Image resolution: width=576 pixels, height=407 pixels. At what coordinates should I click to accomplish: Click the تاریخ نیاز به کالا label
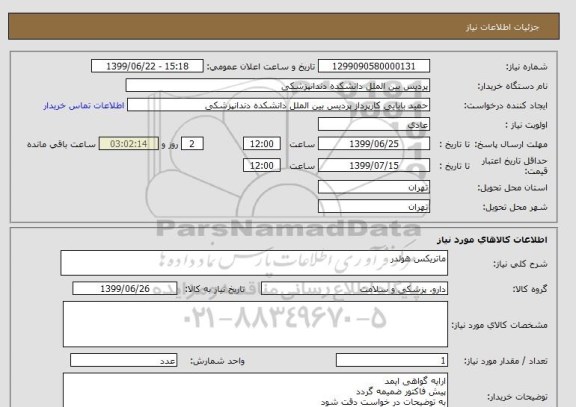(214, 289)
